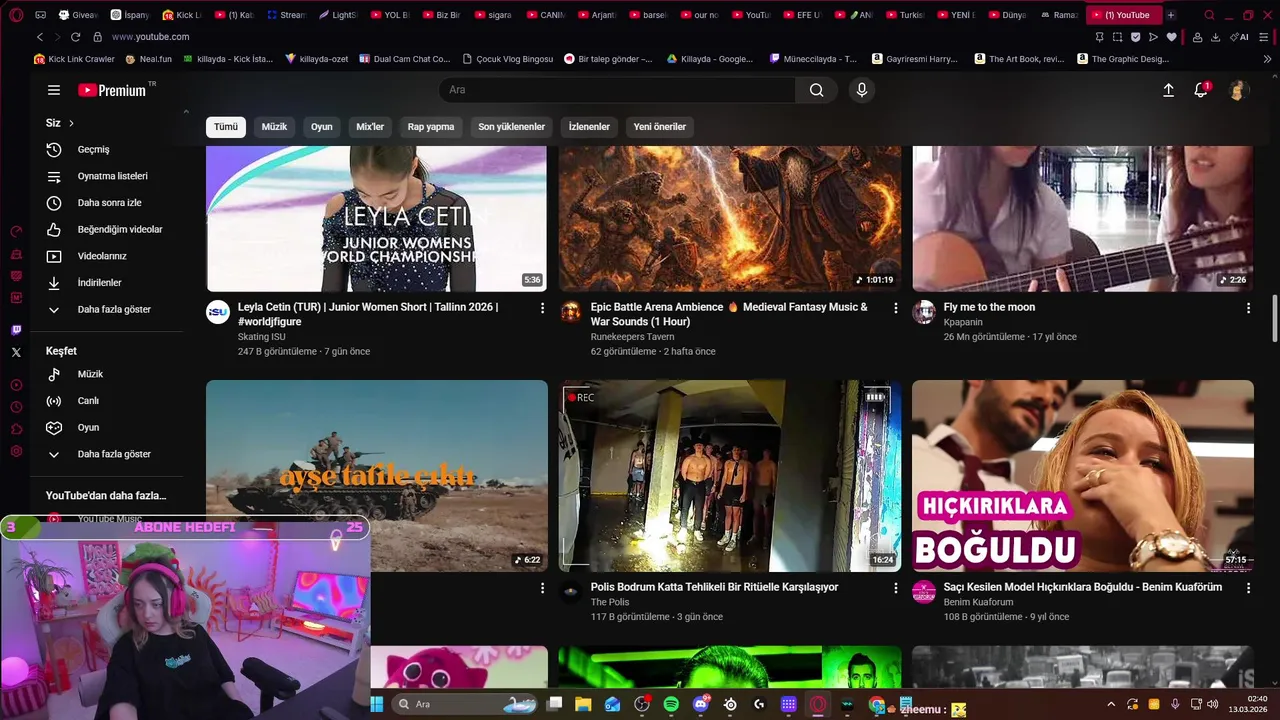Open YouTube notifications bell
The image size is (1280, 720).
coord(1201,90)
